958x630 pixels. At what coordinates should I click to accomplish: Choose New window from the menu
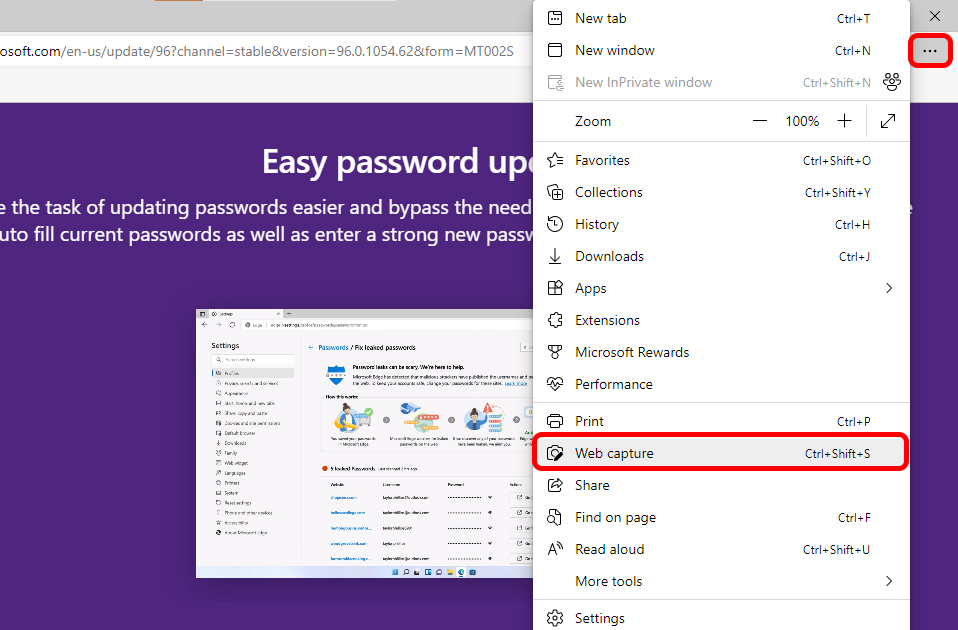pyautogui.click(x=721, y=50)
